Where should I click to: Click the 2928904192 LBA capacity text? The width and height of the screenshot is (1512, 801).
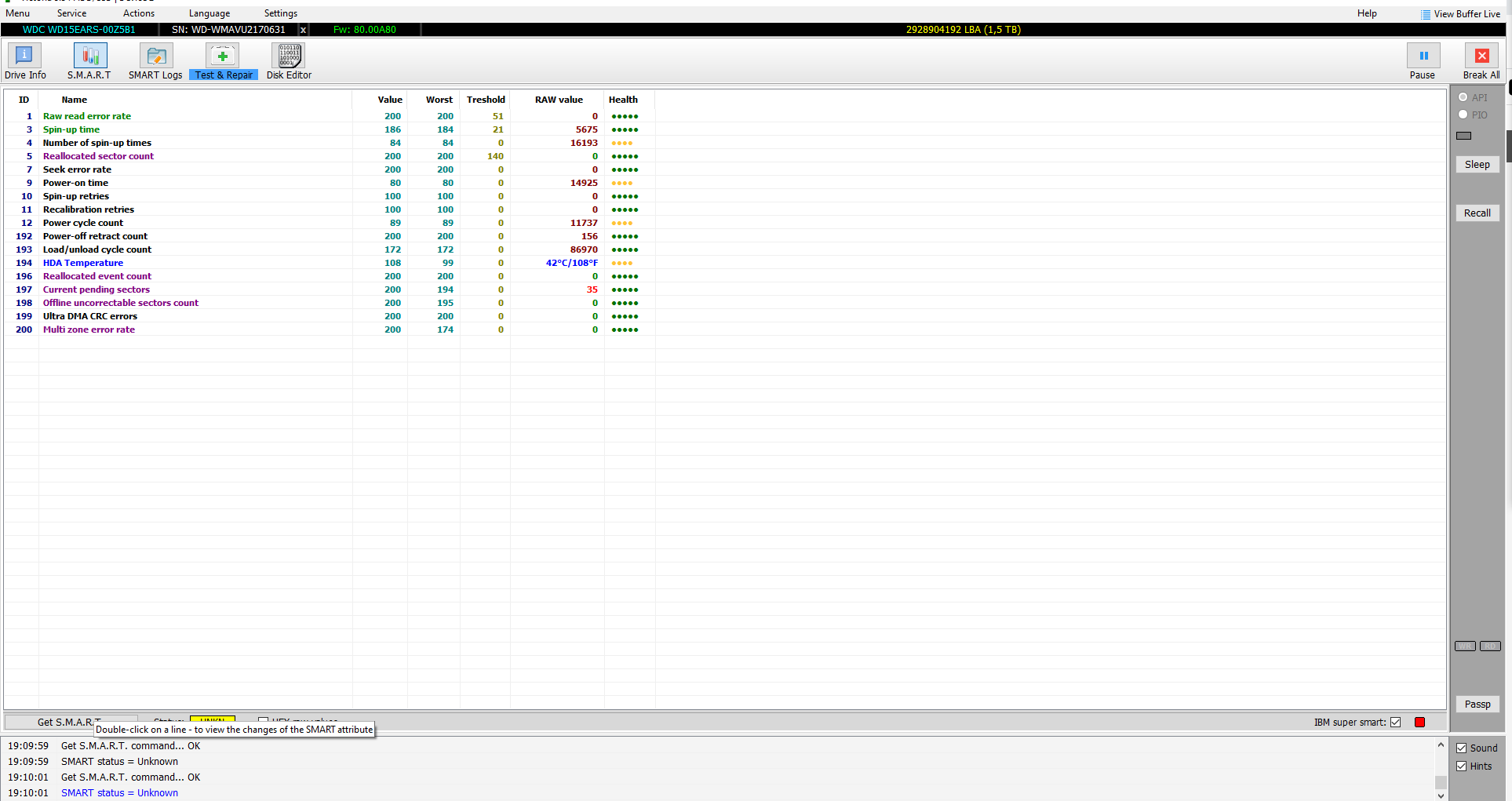(964, 30)
